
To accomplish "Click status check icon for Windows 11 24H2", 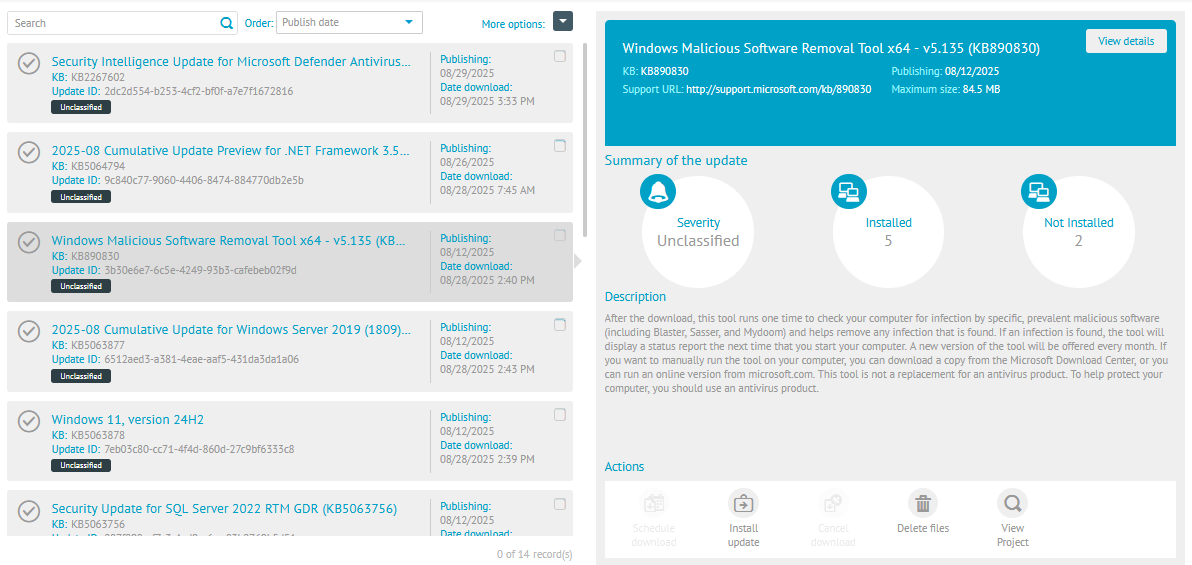I will pos(29,421).
